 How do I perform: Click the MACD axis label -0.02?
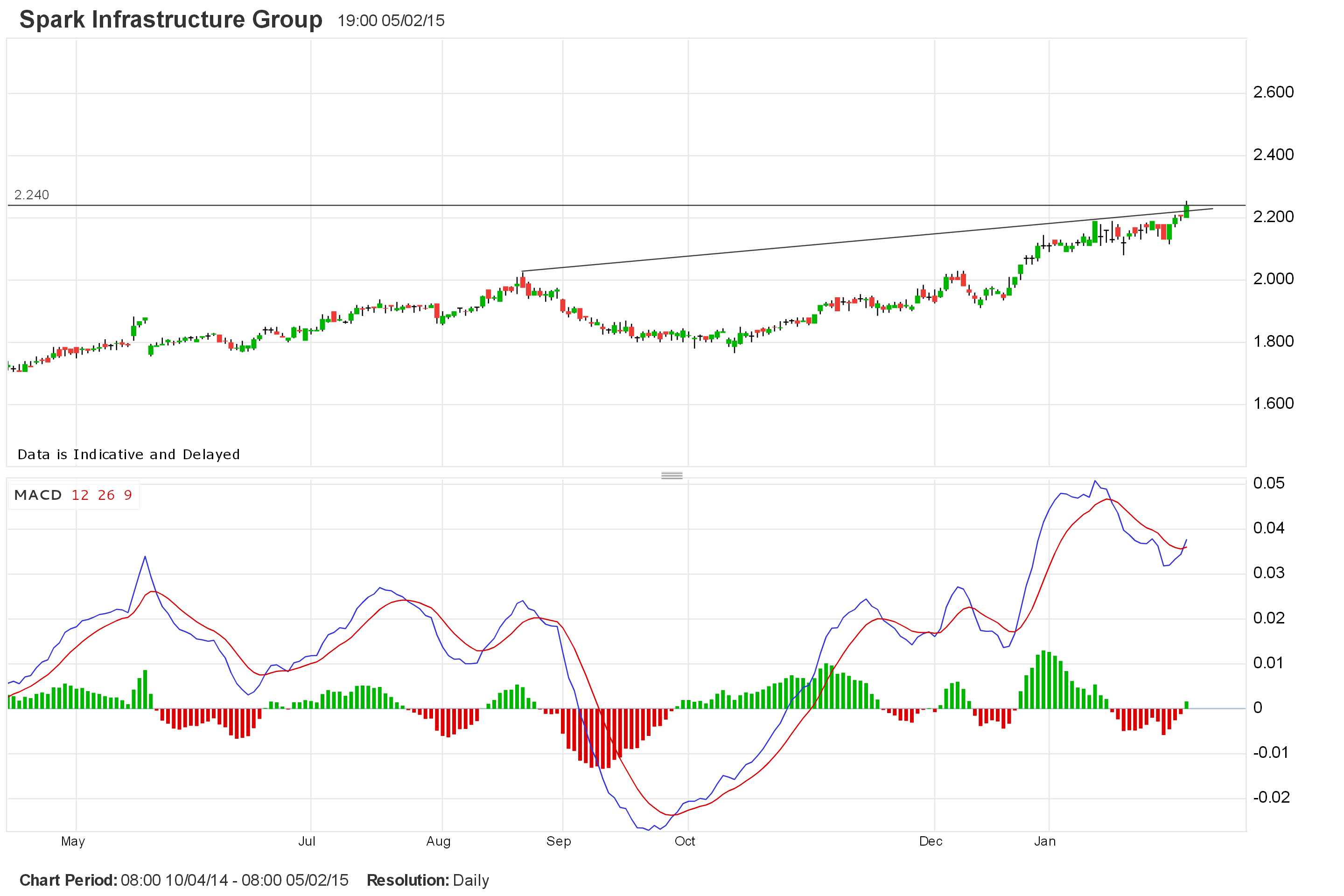[1271, 797]
